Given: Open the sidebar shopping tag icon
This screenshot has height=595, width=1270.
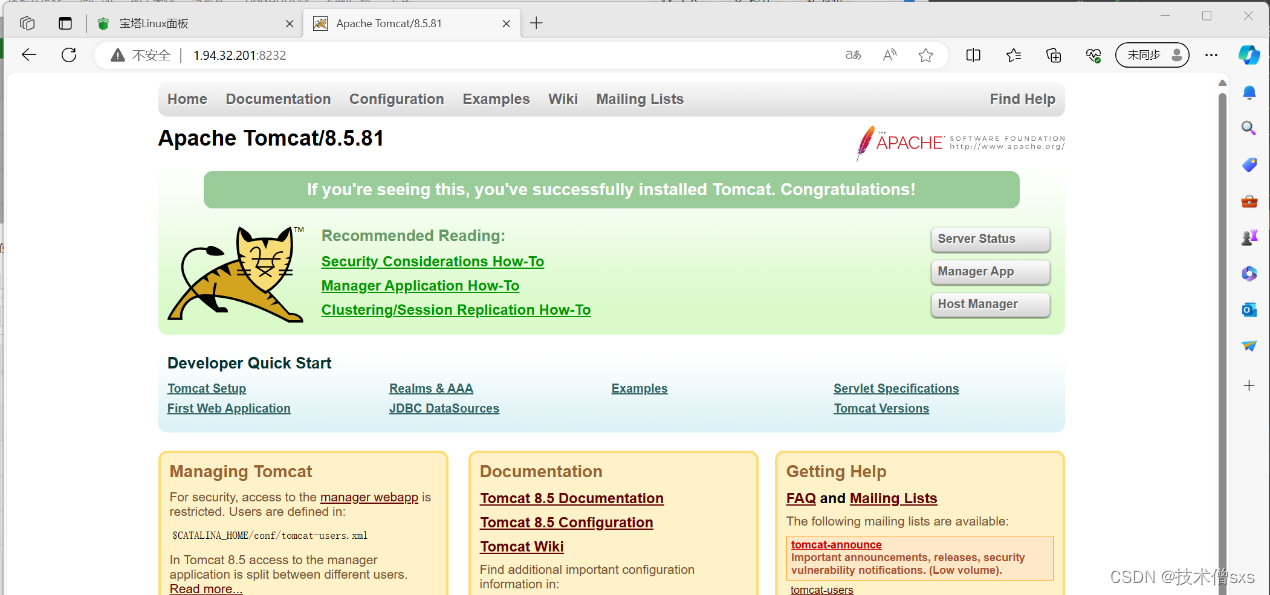Looking at the screenshot, I should (x=1249, y=165).
